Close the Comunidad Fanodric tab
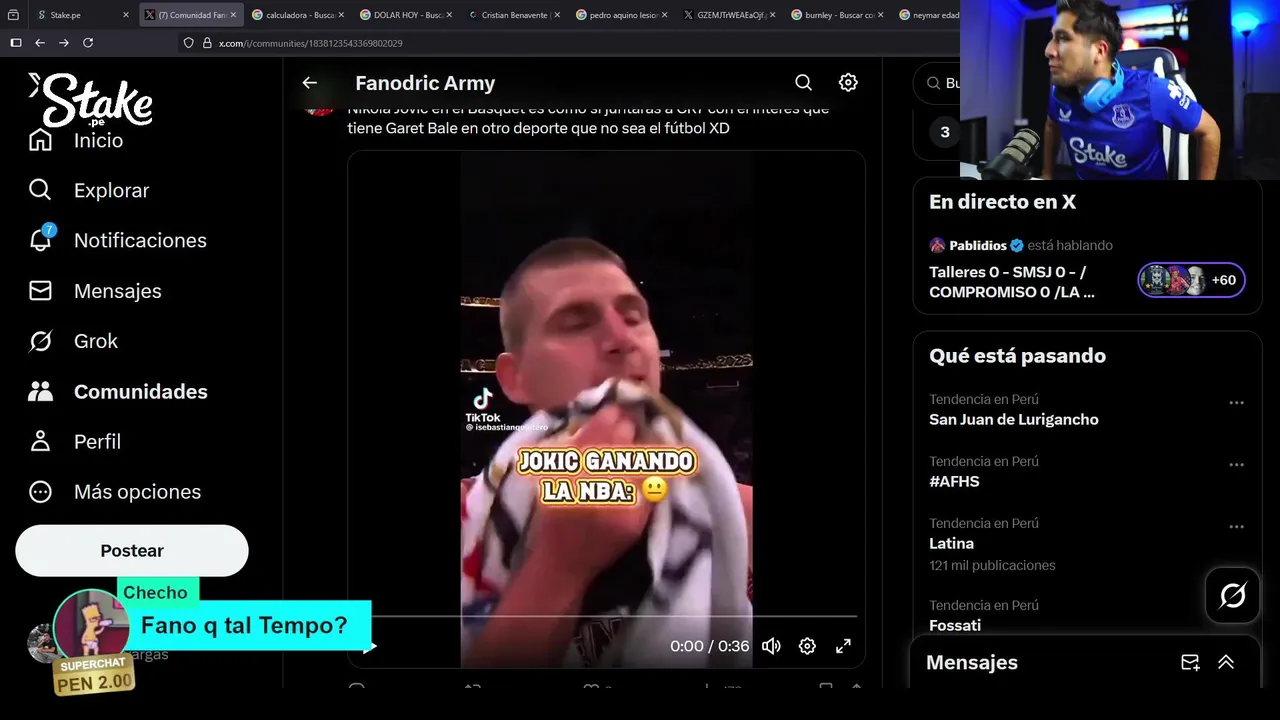 233,15
